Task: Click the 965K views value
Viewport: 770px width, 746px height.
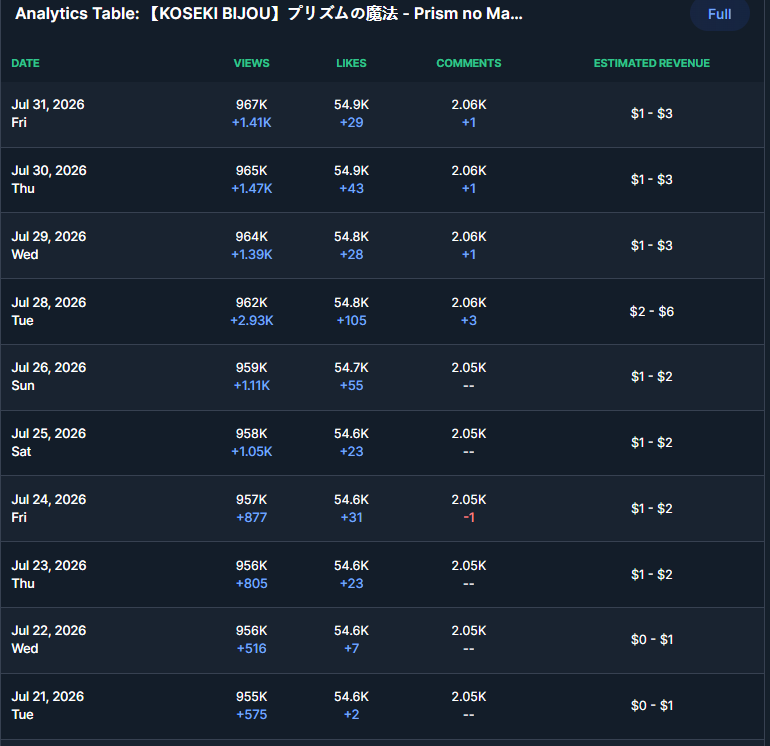Action: 251,170
